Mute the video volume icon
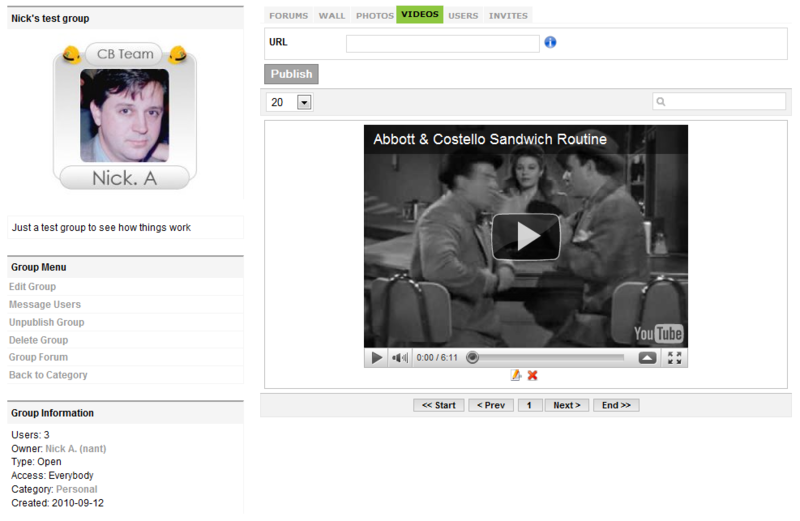The image size is (800, 521). 399,358
